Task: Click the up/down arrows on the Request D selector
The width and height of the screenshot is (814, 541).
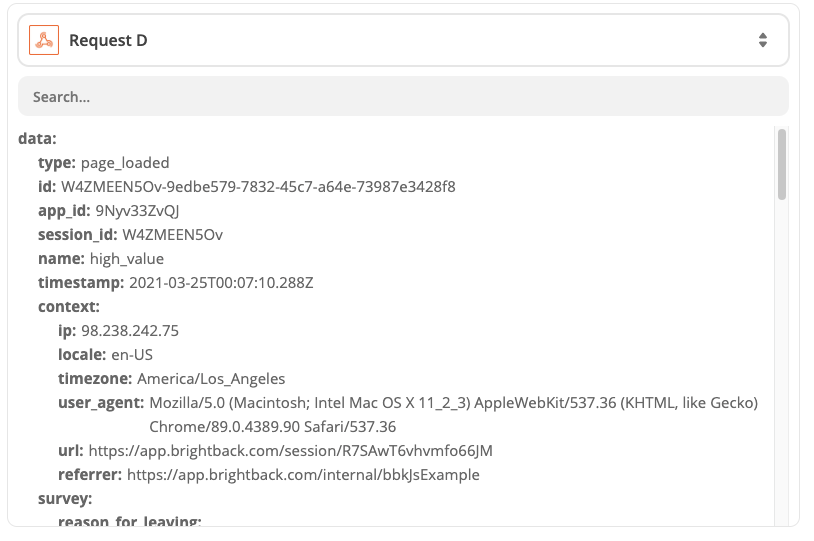Action: pos(763,40)
